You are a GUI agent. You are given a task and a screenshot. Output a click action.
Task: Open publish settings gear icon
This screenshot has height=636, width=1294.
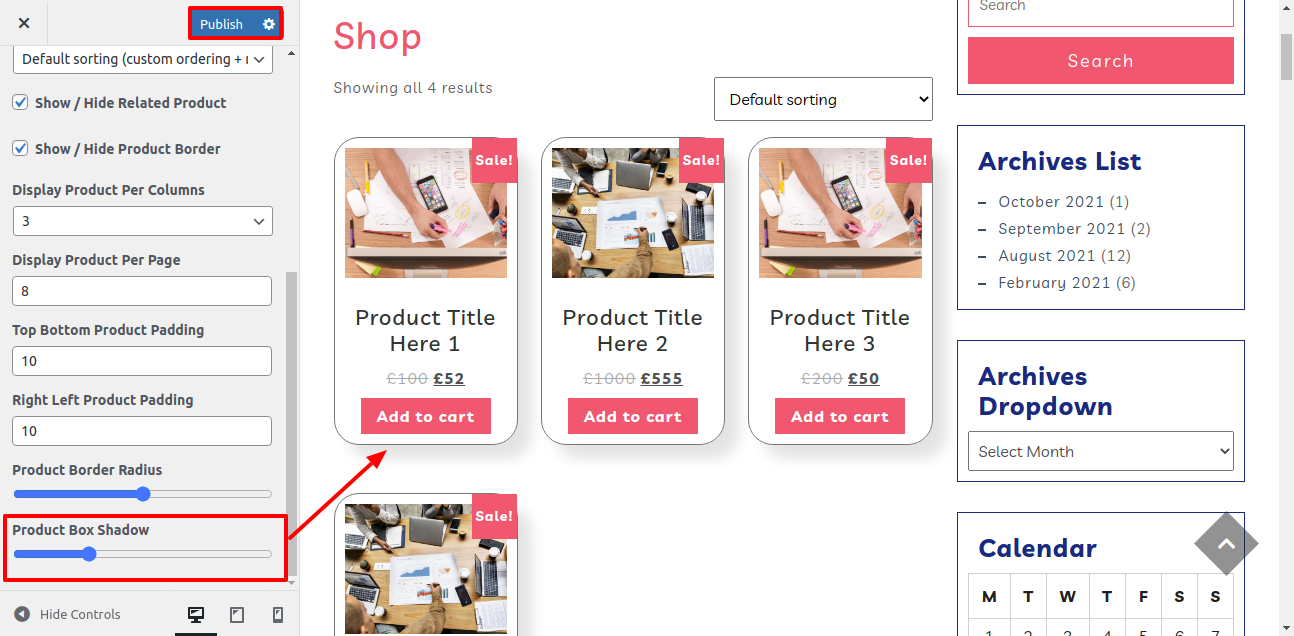(x=269, y=24)
